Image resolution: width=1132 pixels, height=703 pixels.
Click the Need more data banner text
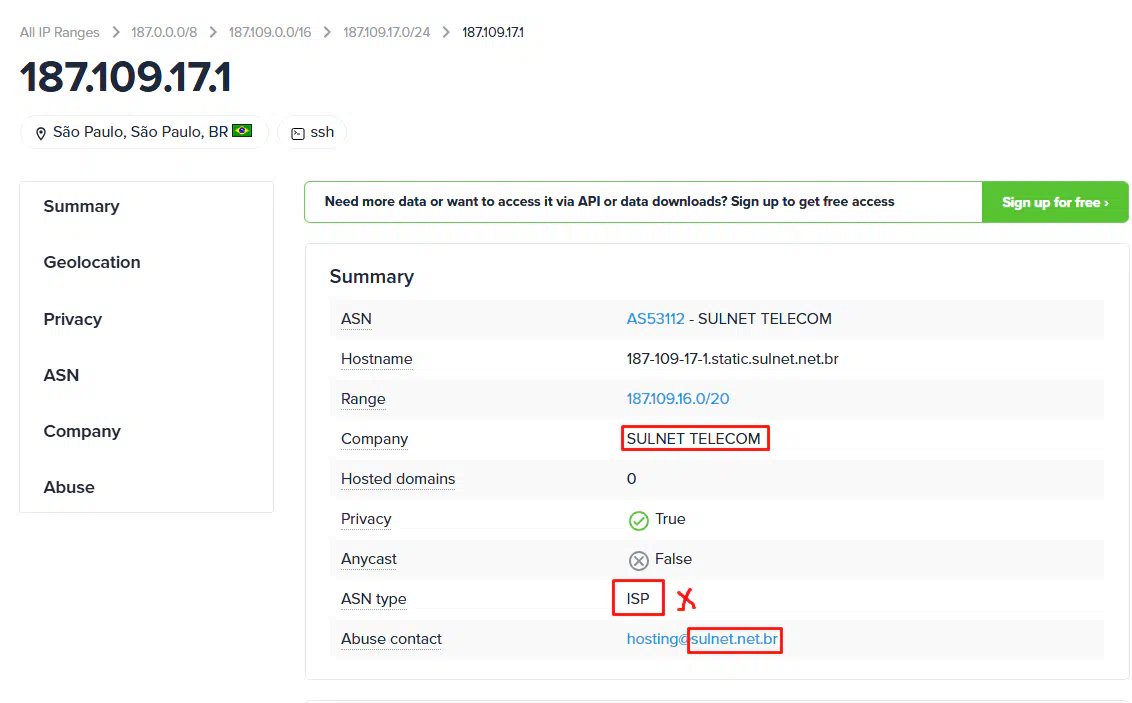(x=609, y=201)
